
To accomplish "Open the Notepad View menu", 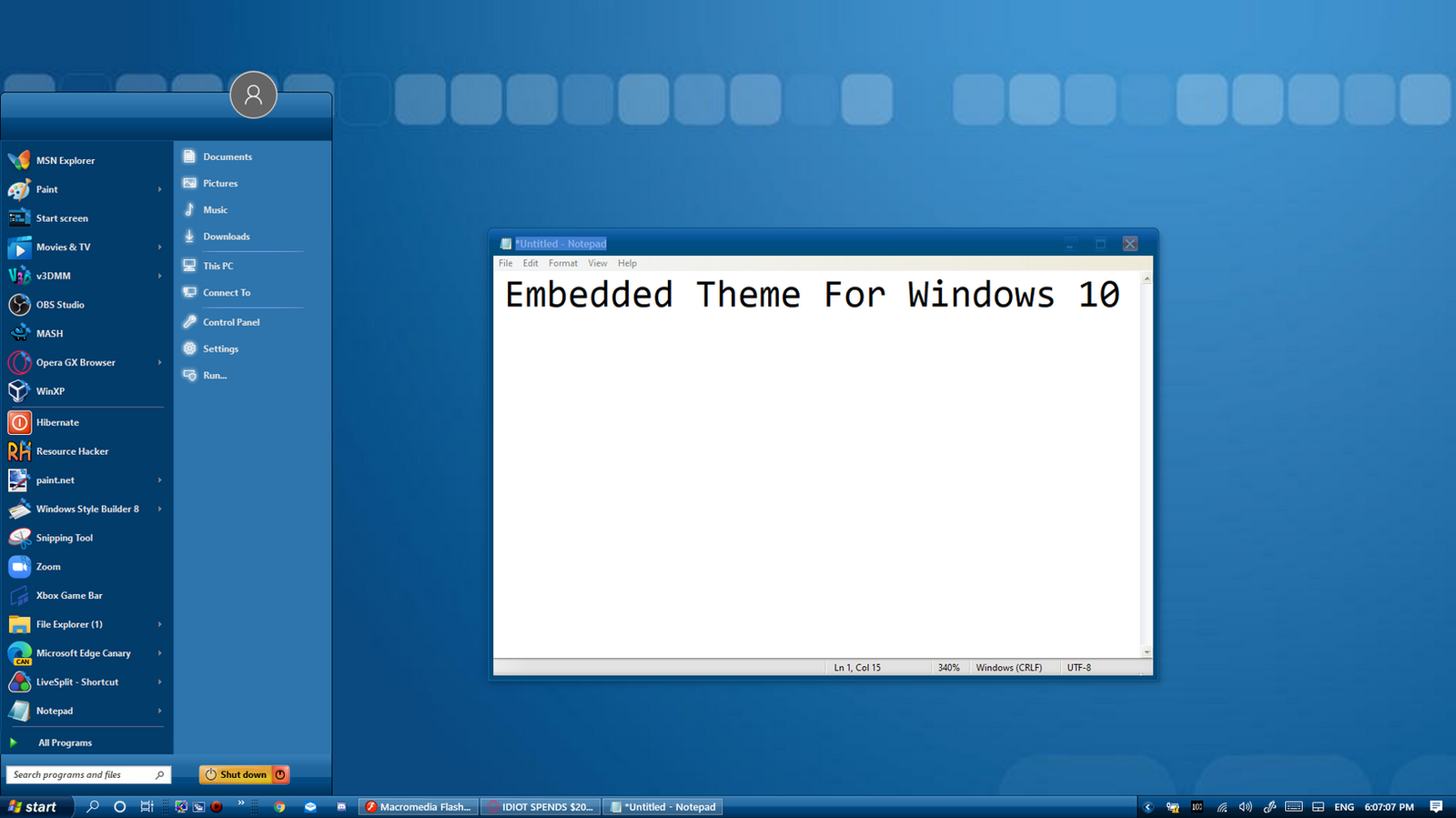I will pos(598,263).
